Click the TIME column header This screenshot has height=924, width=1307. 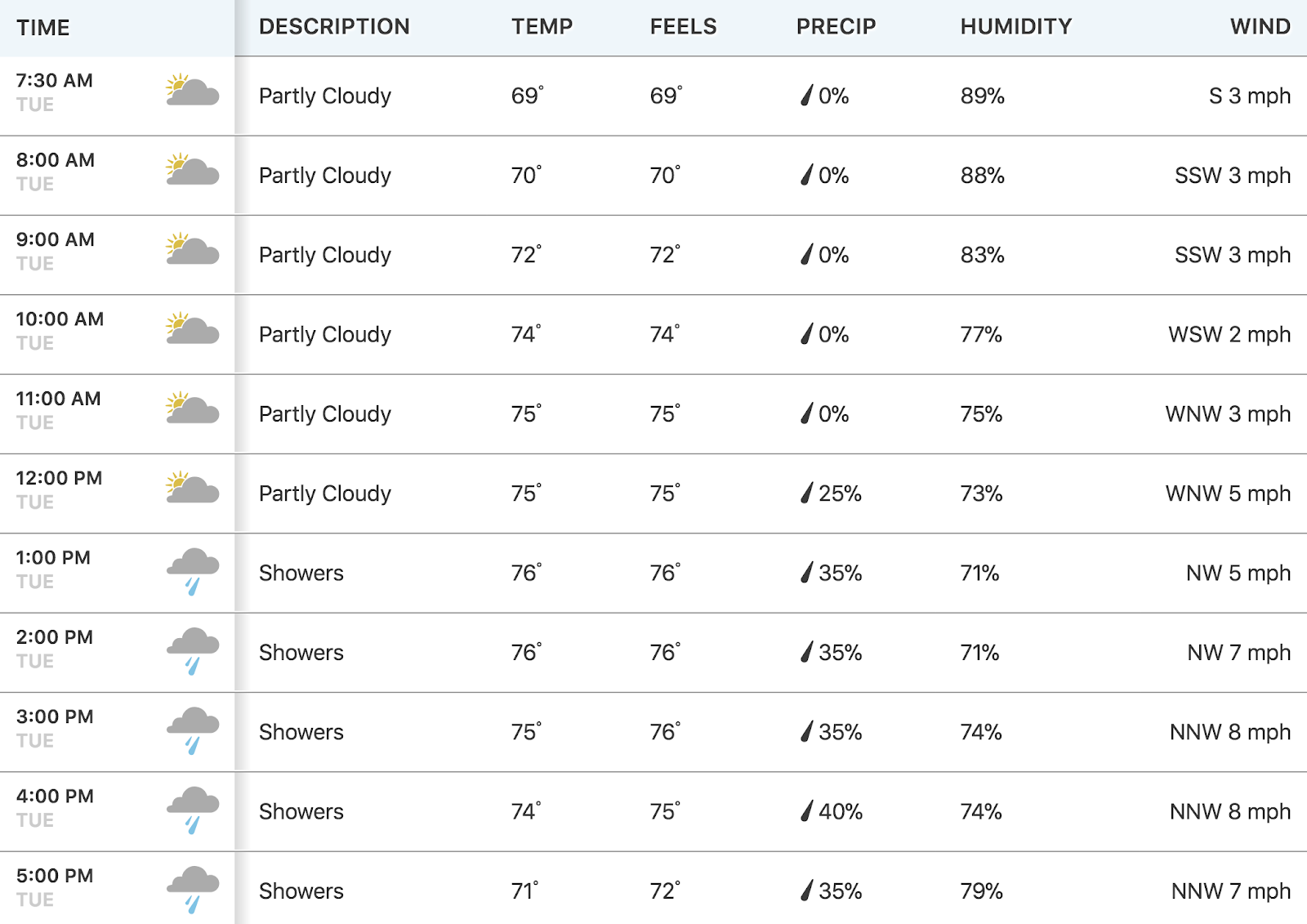43,28
